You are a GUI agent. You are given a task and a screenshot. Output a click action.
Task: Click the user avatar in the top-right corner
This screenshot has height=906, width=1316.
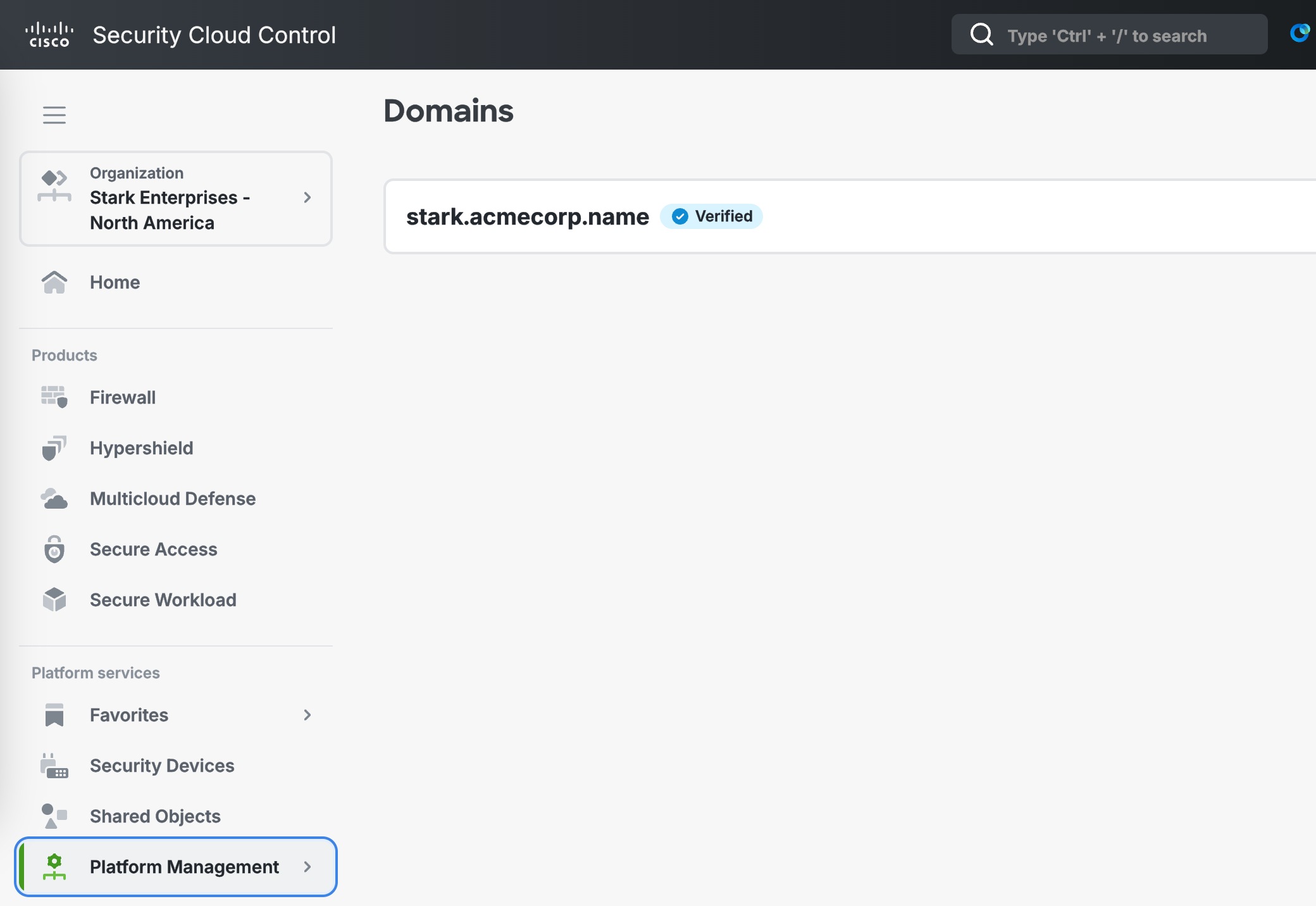[x=1300, y=34]
